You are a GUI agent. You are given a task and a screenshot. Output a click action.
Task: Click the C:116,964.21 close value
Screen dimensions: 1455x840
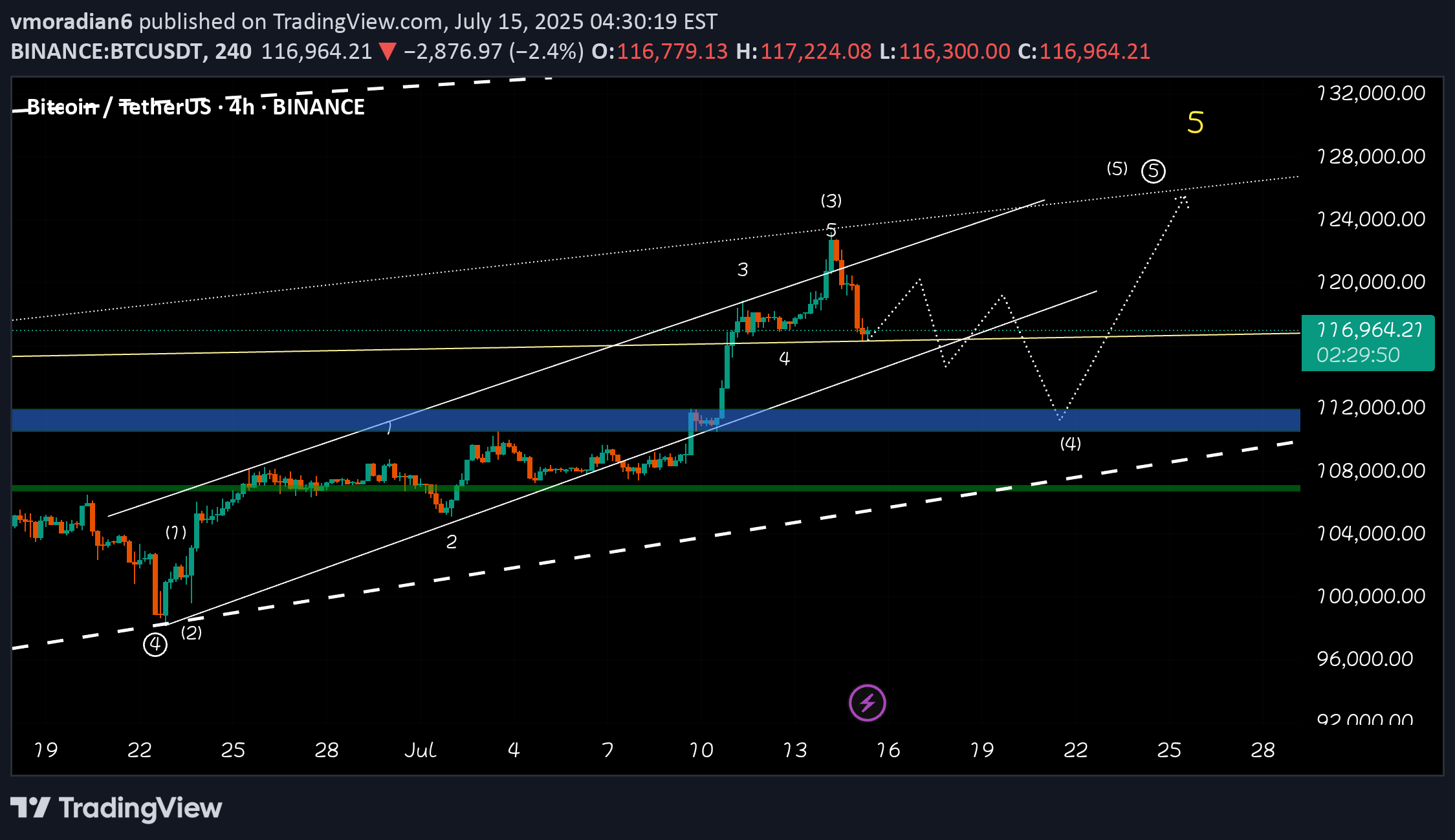[1084, 52]
